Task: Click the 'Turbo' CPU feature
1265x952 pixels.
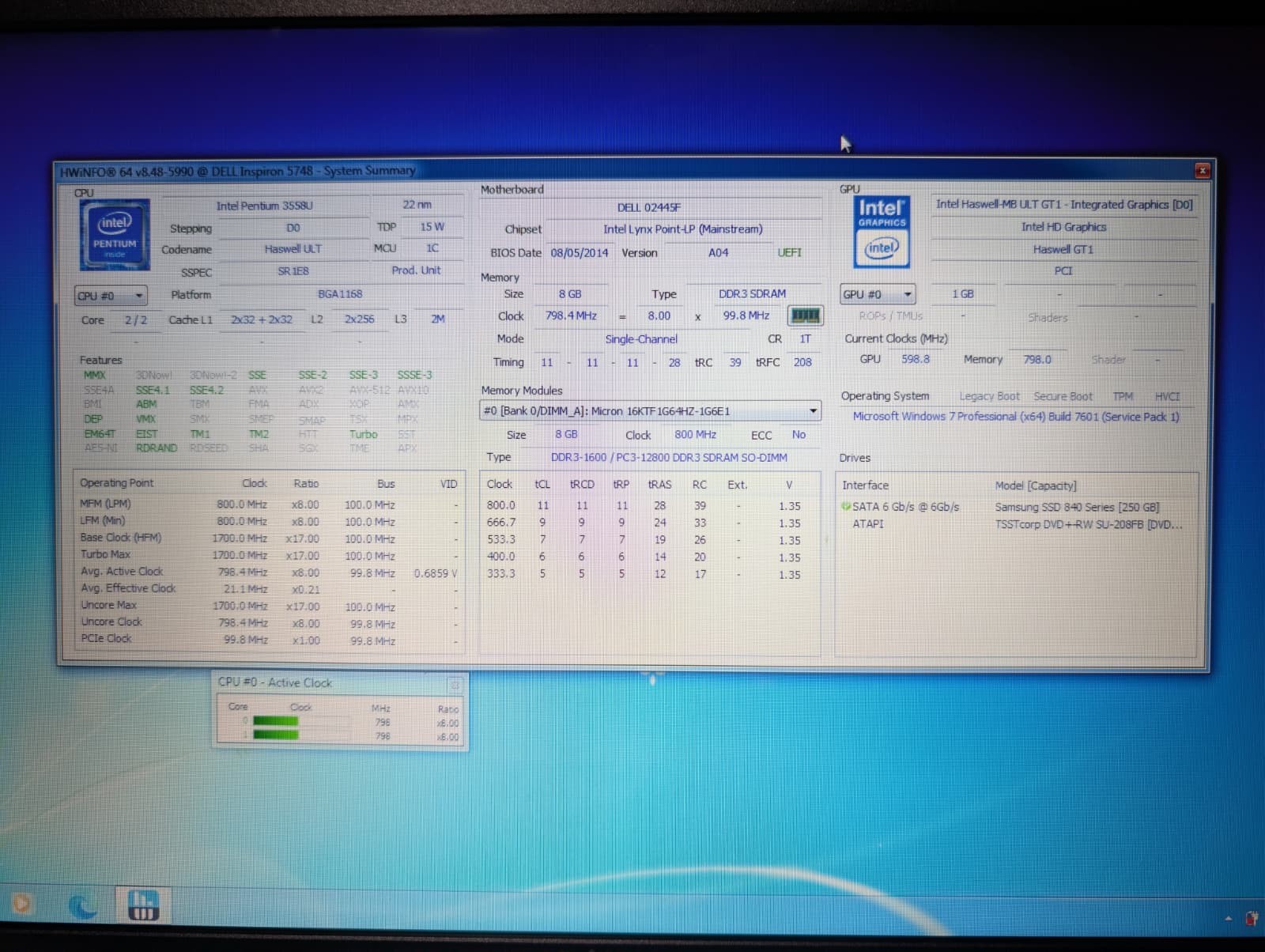Action: tap(364, 434)
